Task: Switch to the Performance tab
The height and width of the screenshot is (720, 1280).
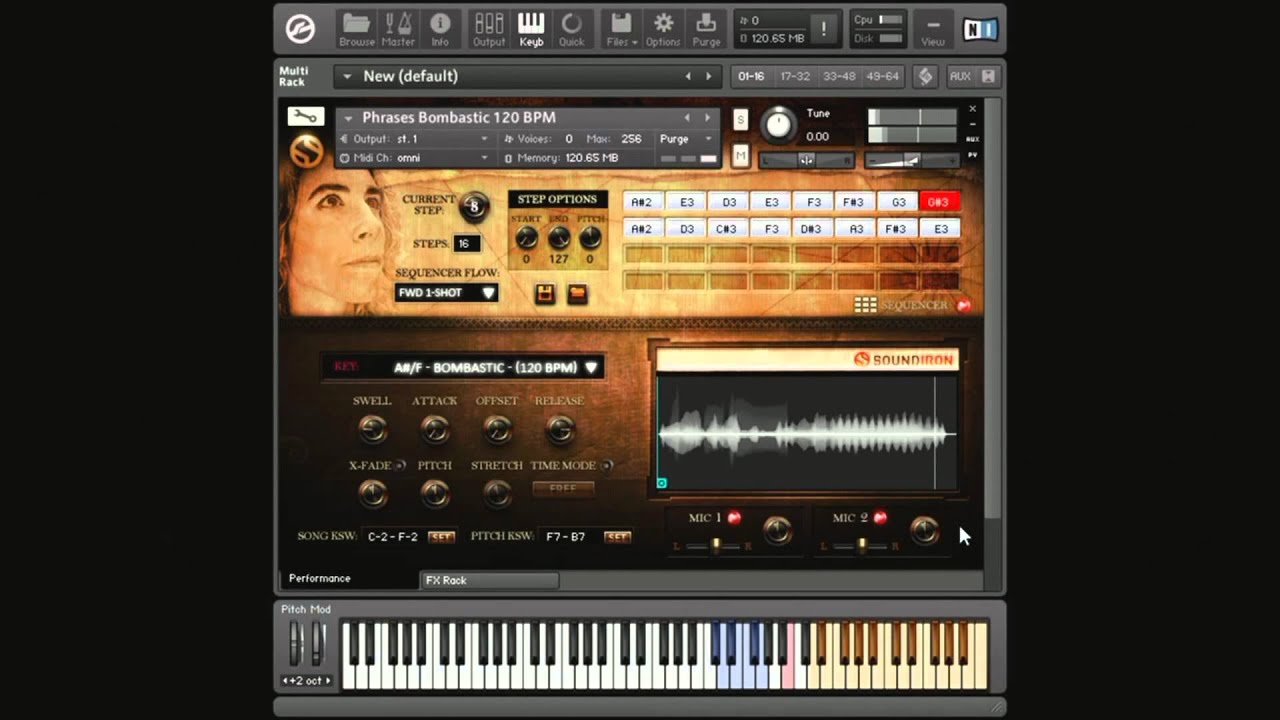Action: coord(349,579)
